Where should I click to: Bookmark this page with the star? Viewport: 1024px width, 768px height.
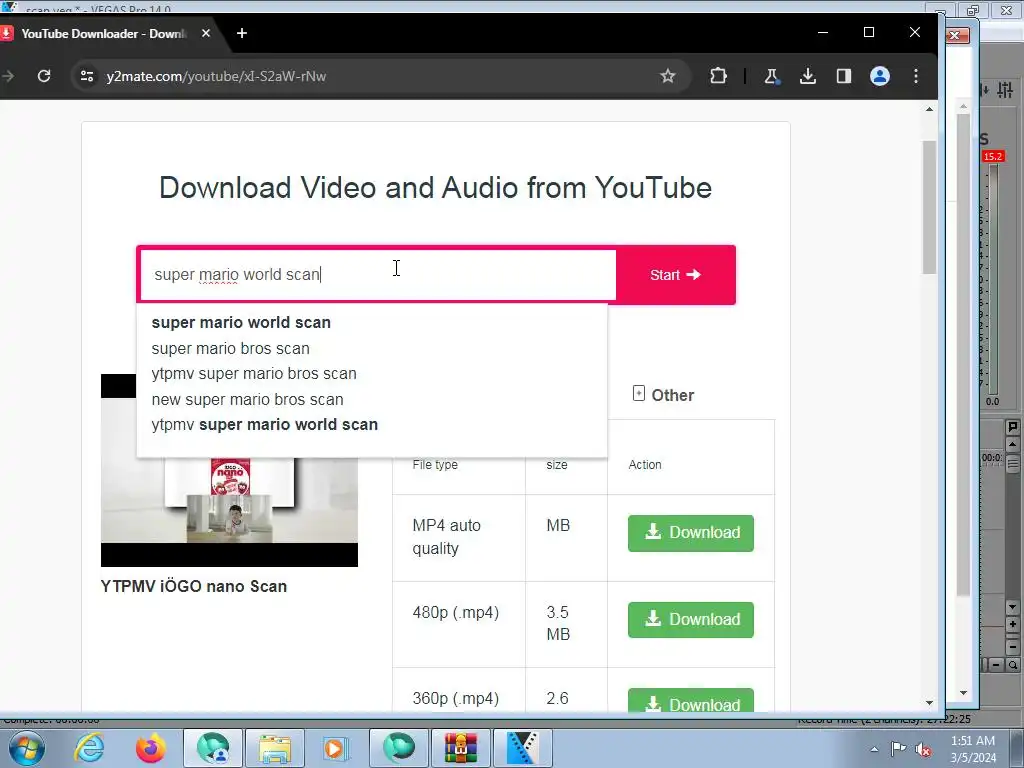pyautogui.click(x=667, y=76)
